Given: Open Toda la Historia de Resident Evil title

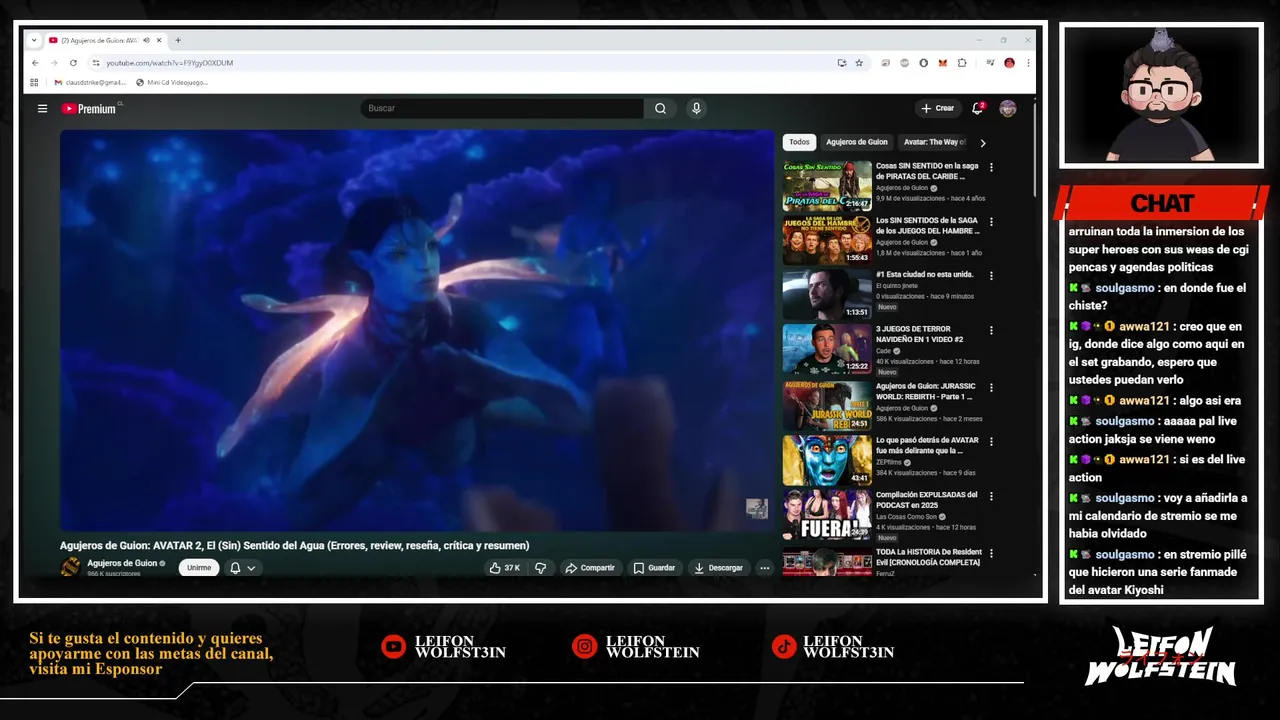Looking at the screenshot, I should point(929,557).
